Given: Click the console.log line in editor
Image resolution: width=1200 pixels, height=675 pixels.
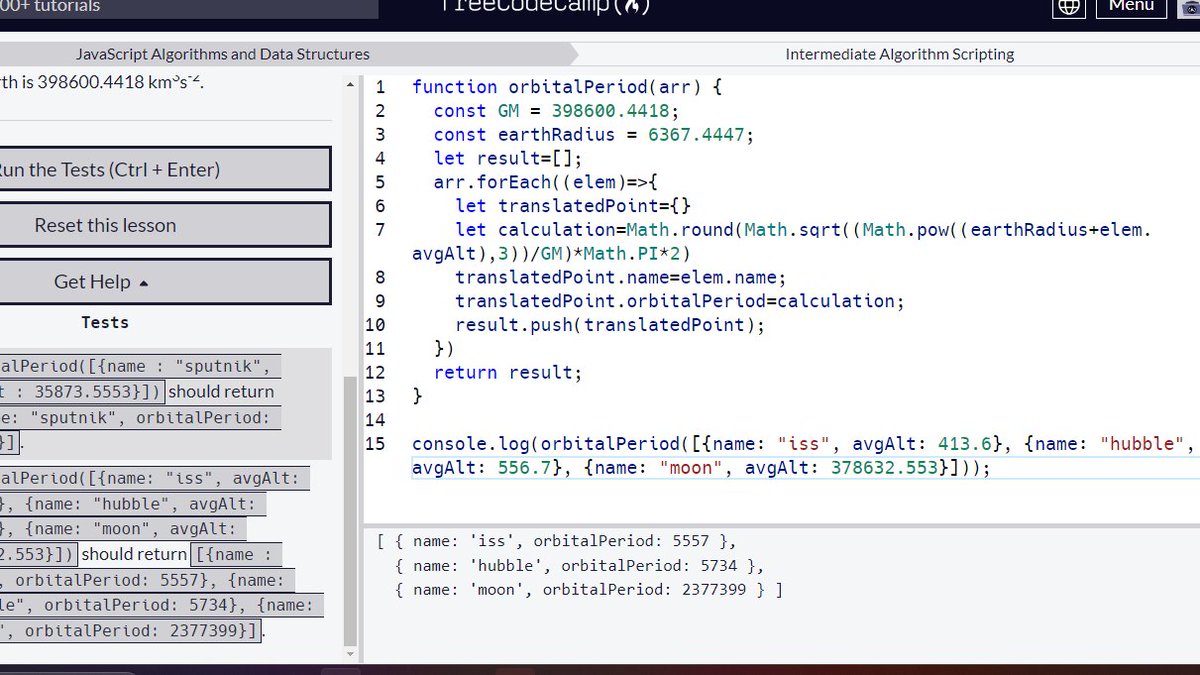Looking at the screenshot, I should point(803,455).
